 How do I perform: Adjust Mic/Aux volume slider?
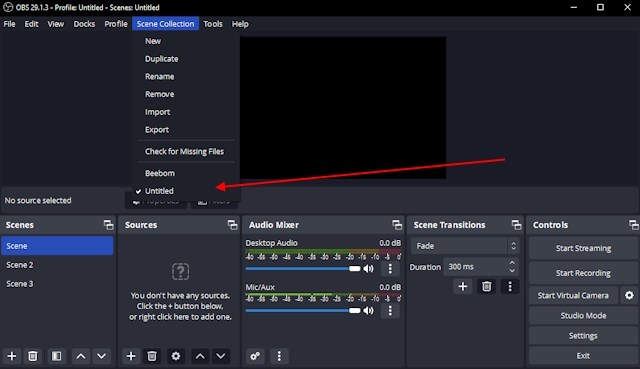coord(303,311)
